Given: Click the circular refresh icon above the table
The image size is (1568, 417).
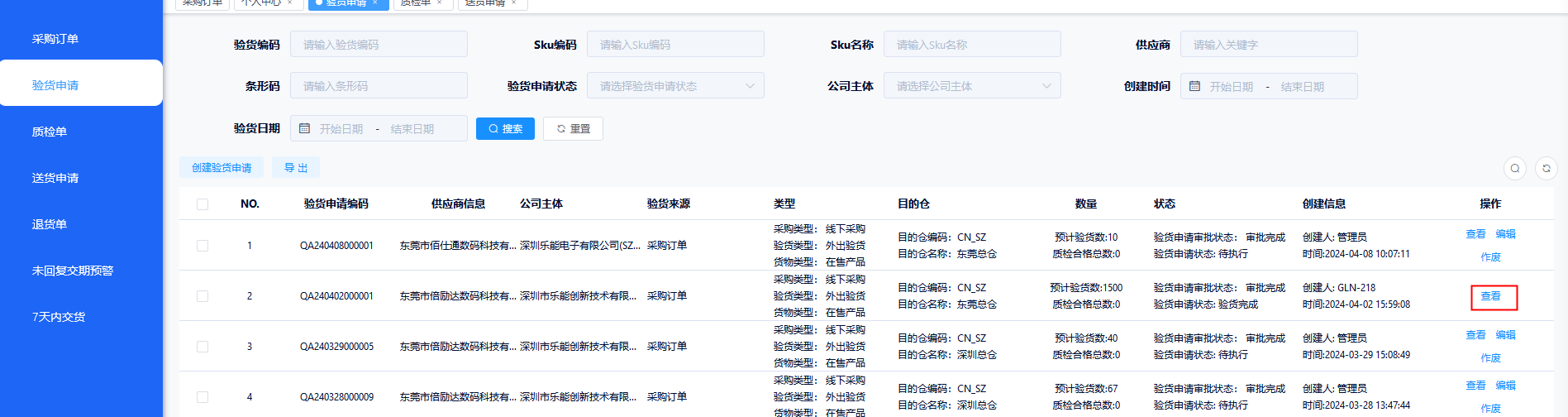Looking at the screenshot, I should click(x=1546, y=168).
